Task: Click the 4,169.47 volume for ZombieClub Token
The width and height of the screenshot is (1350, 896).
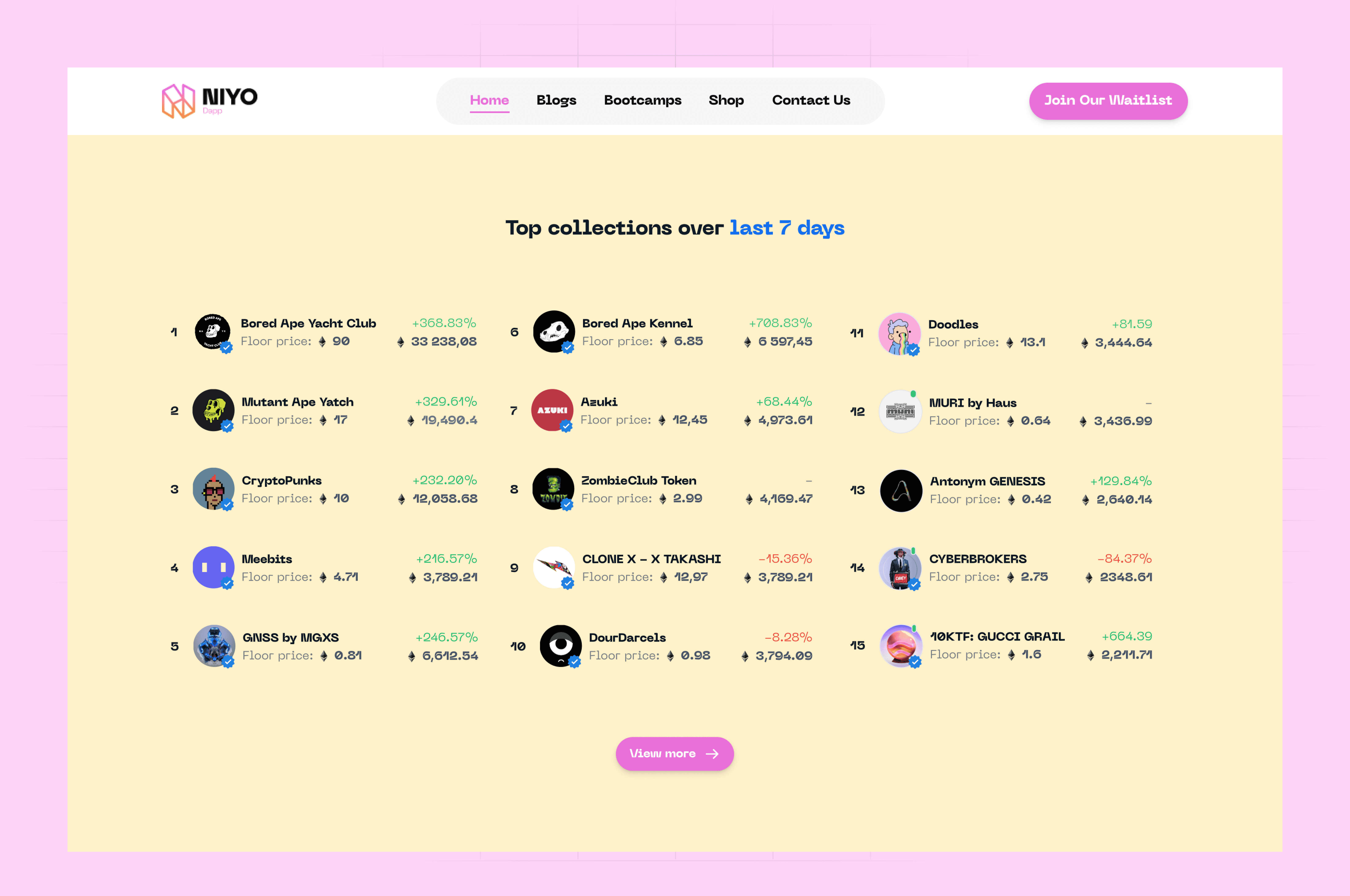Action: click(x=786, y=499)
